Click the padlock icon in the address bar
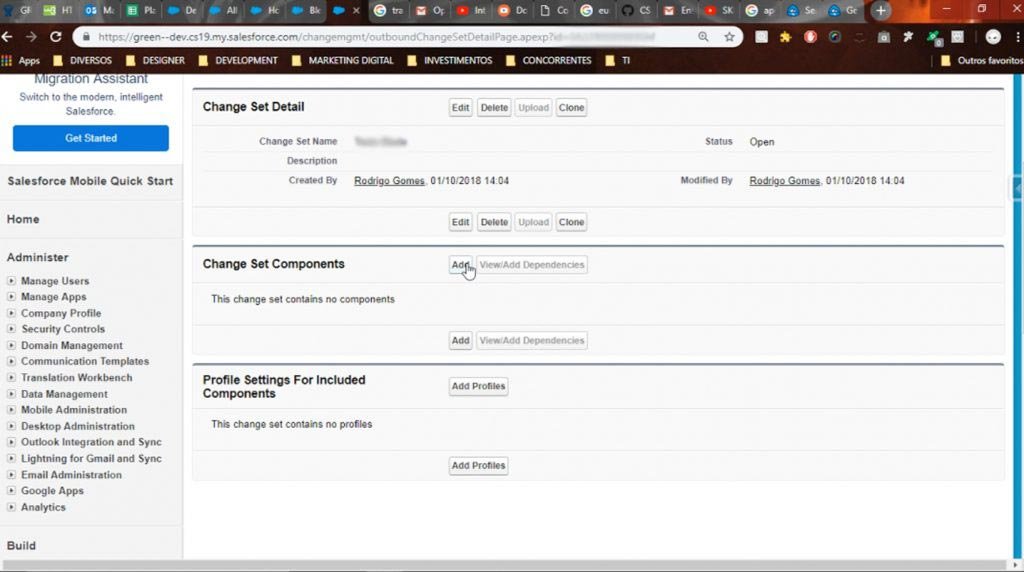The height and width of the screenshot is (572, 1024). coord(86,37)
